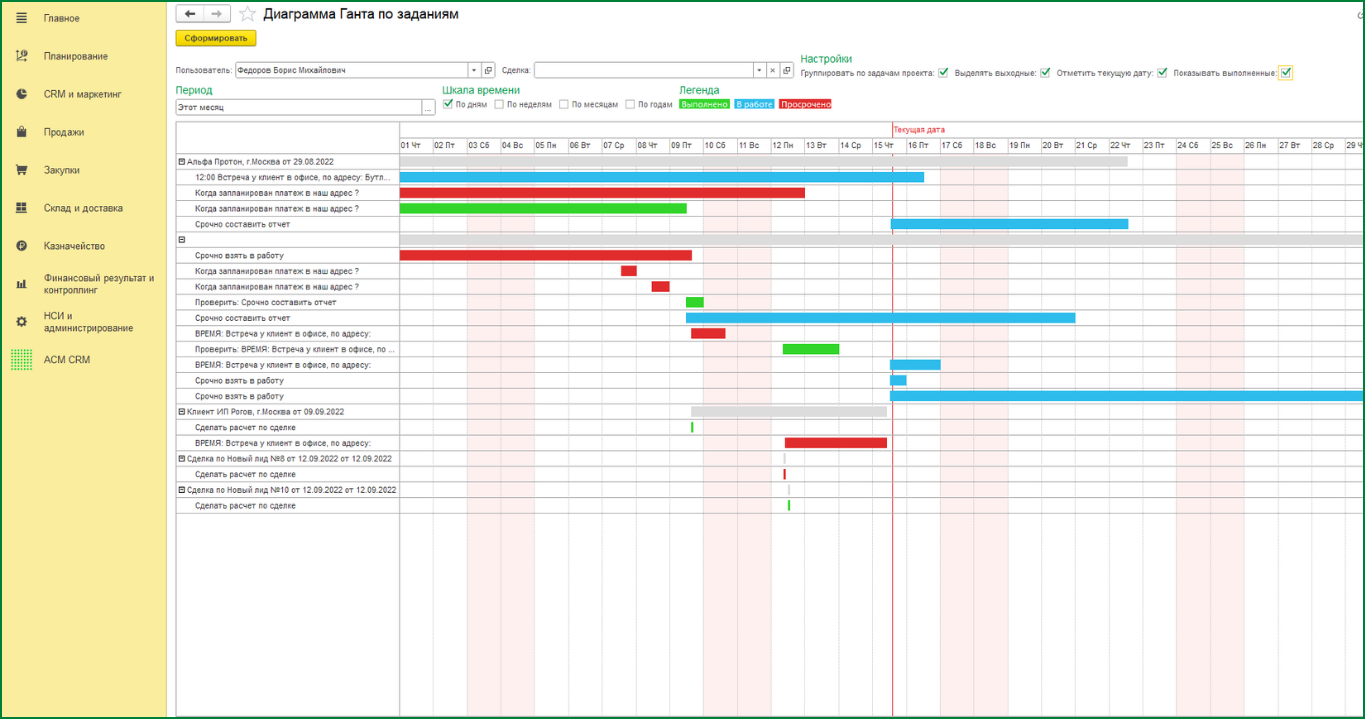Open the Планирование menu section
Screen dimensions: 1365x719
76,56
